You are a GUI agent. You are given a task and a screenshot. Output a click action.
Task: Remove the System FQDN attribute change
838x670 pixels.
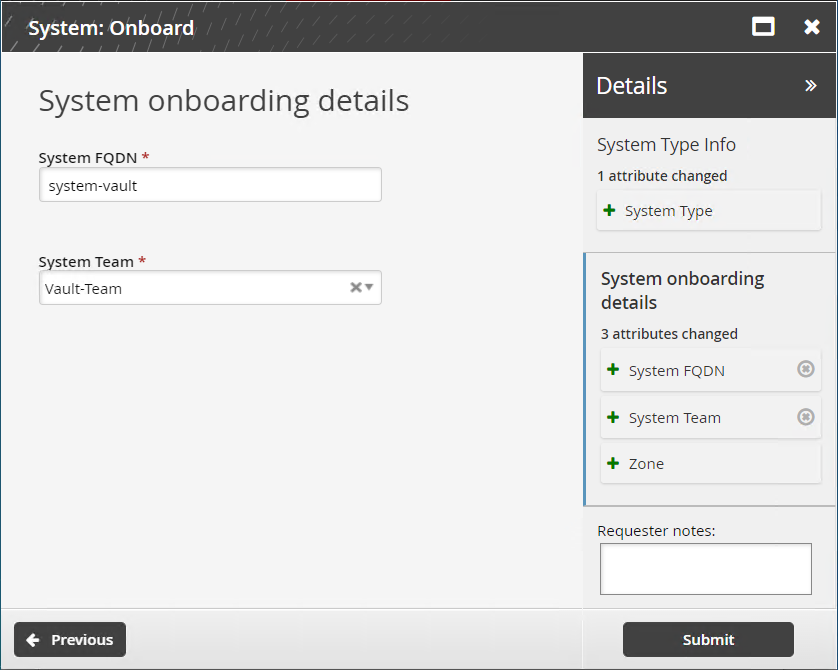pos(805,369)
